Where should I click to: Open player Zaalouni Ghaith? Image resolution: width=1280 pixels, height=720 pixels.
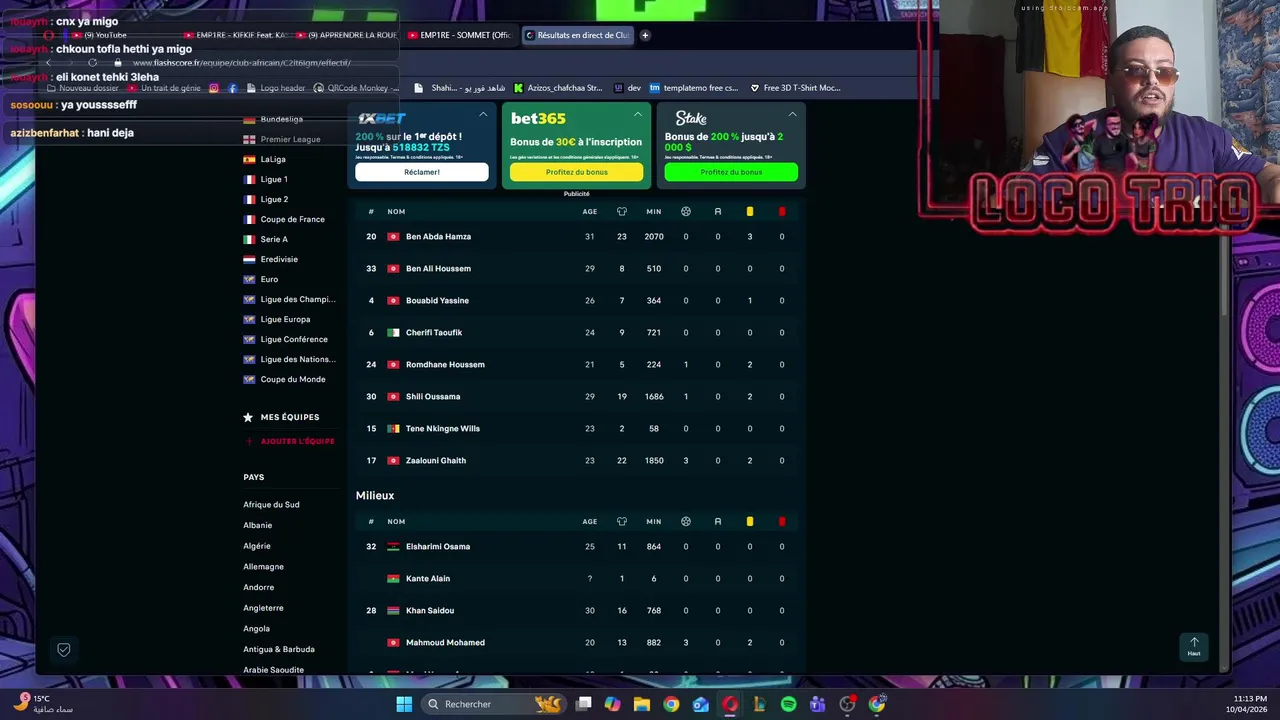(x=436, y=461)
